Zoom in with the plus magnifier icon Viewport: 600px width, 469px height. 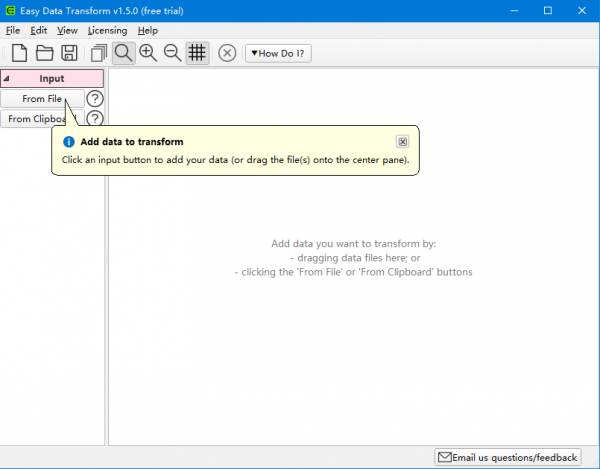click(x=148, y=53)
